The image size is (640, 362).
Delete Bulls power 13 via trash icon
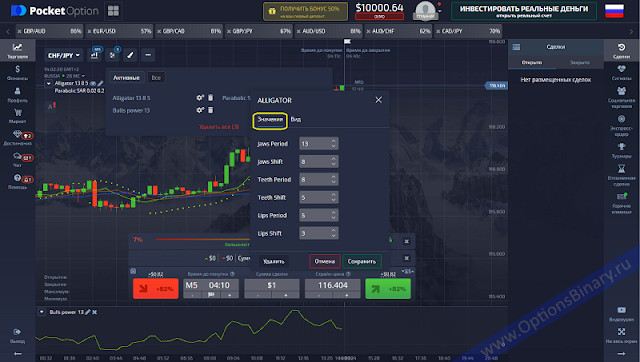point(211,110)
